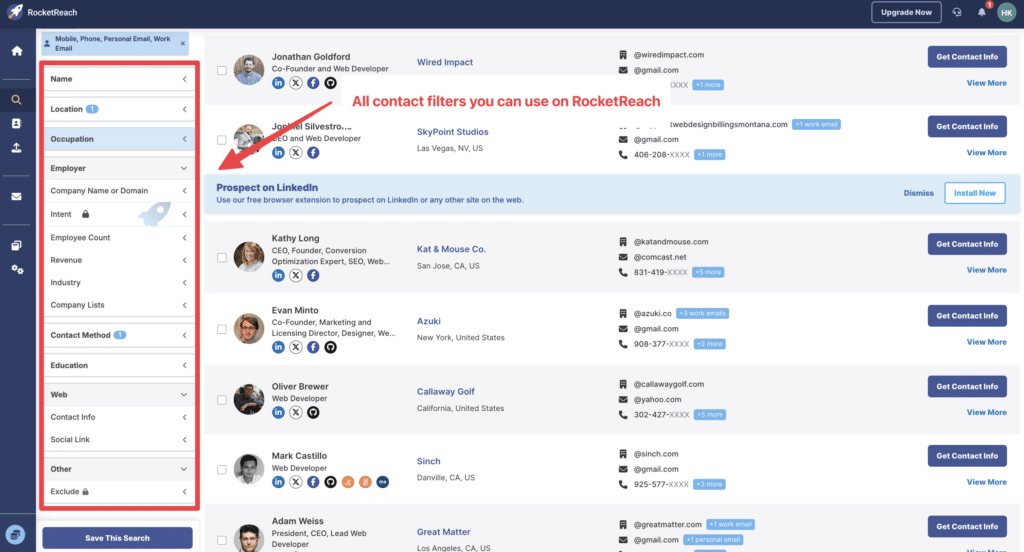
Task: Open View More for Evan Minto
Action: 986,342
